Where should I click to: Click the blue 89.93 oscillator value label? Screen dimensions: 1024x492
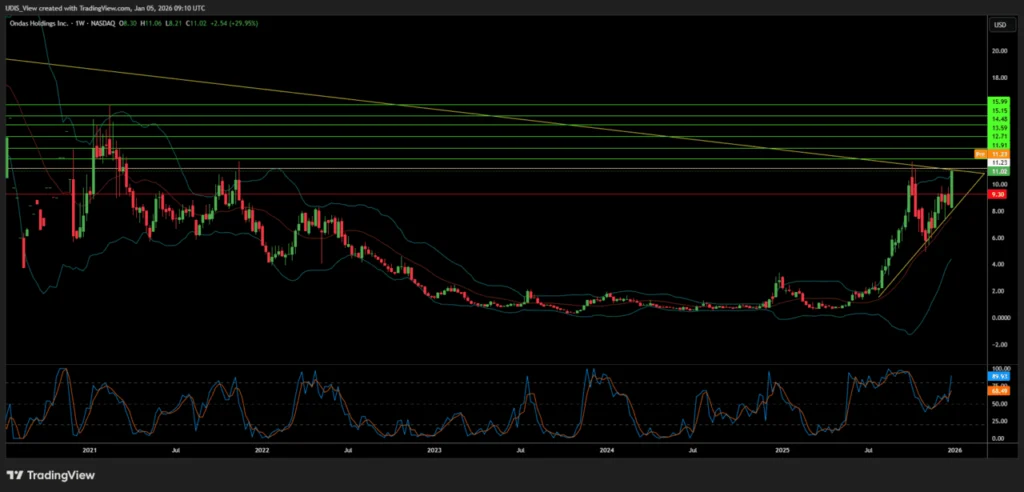click(x=998, y=376)
